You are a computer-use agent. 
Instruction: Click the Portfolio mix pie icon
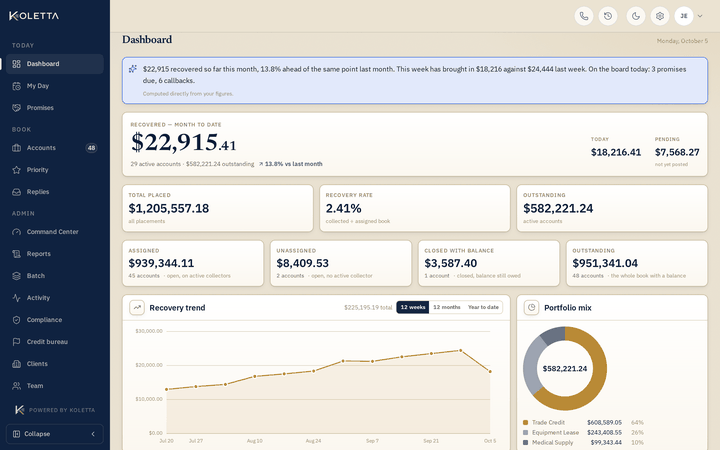(x=531, y=308)
